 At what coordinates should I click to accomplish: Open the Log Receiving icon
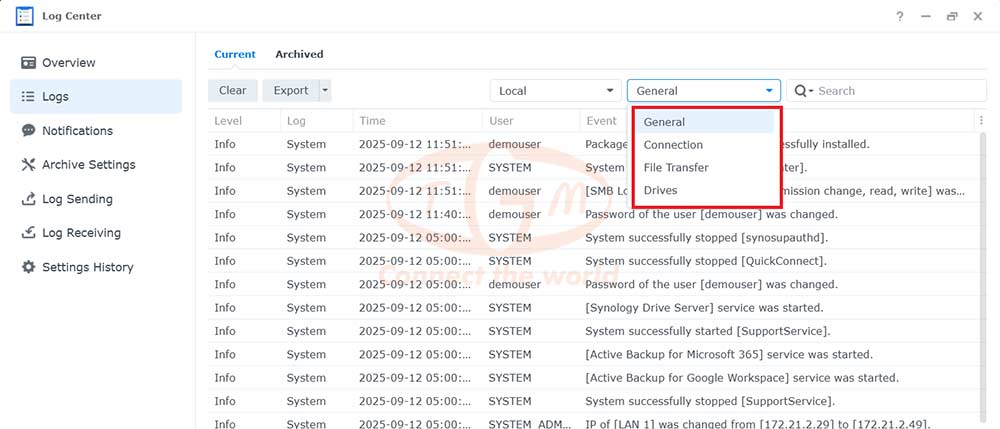[28, 233]
